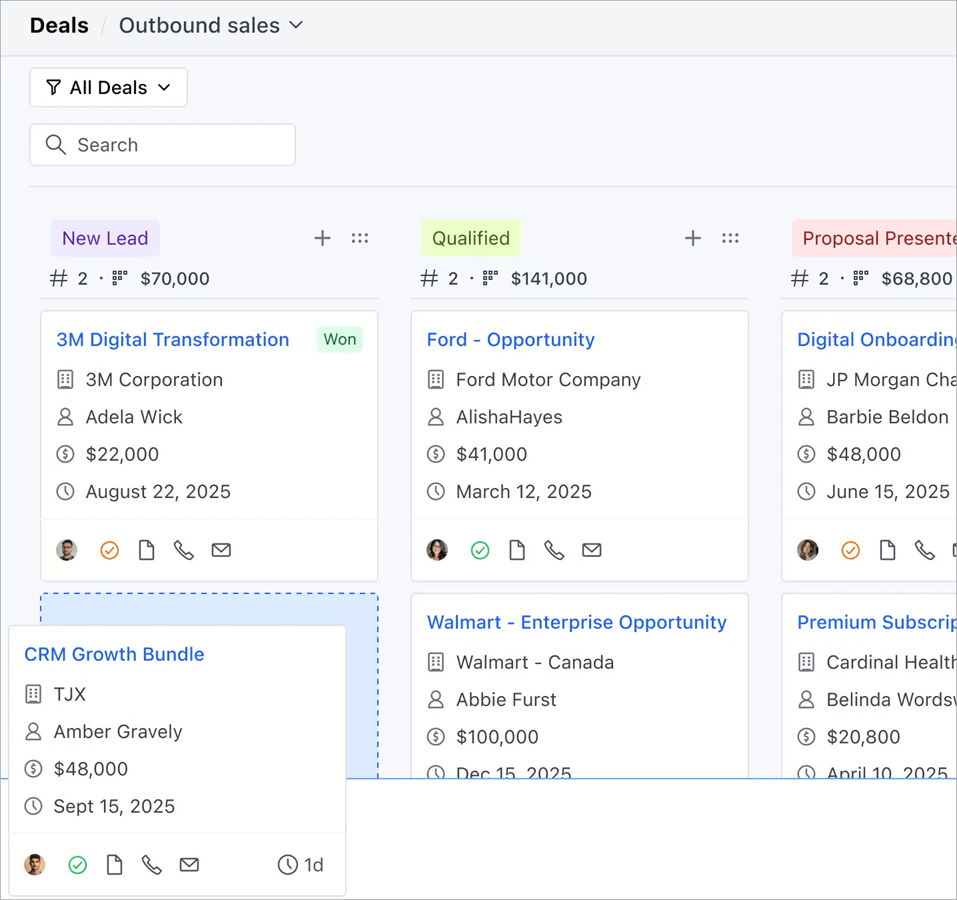Toggle the orange check on 3M card
Screen dimensions: 957x900
[109, 550]
